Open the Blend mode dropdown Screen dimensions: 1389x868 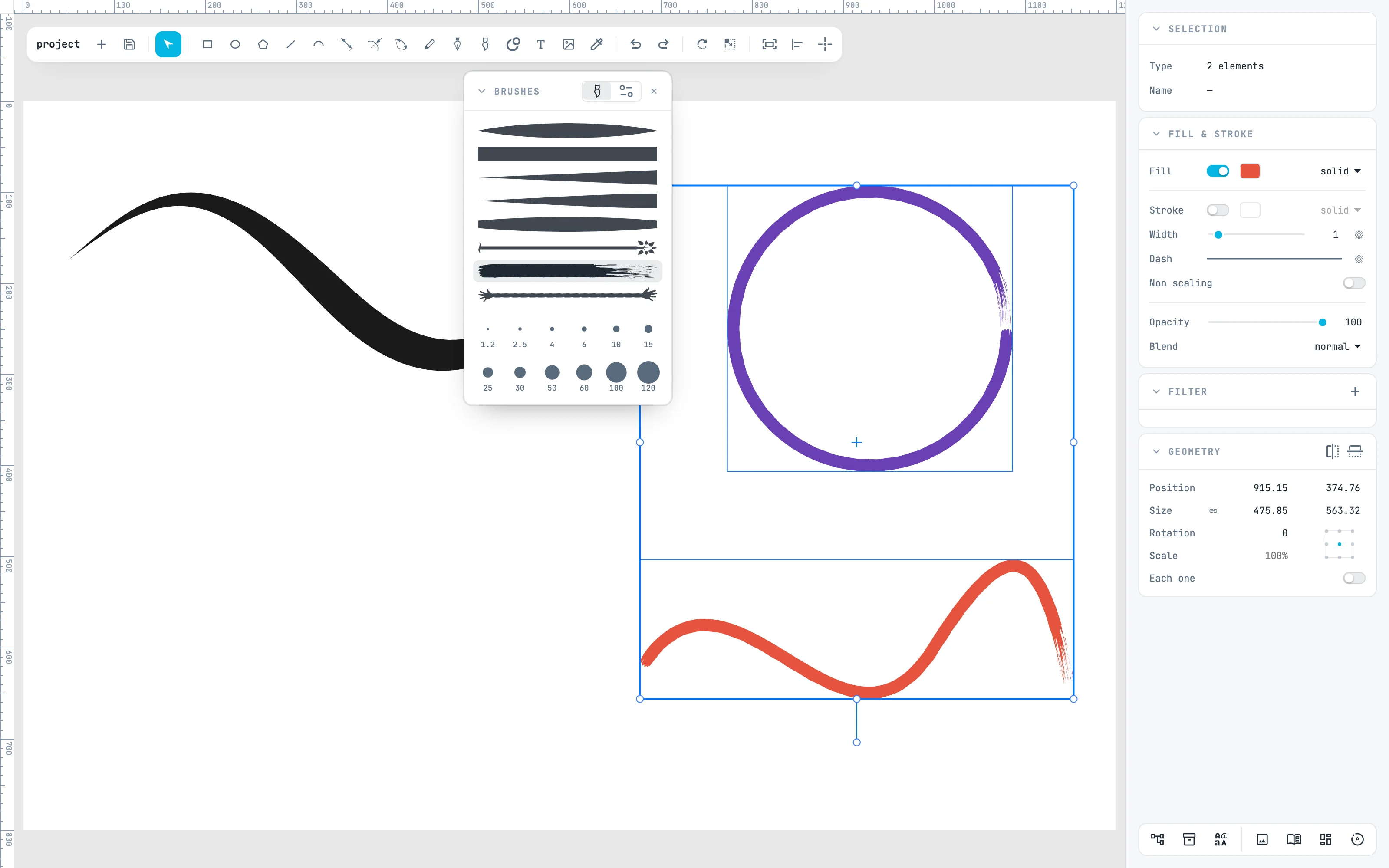click(1338, 347)
